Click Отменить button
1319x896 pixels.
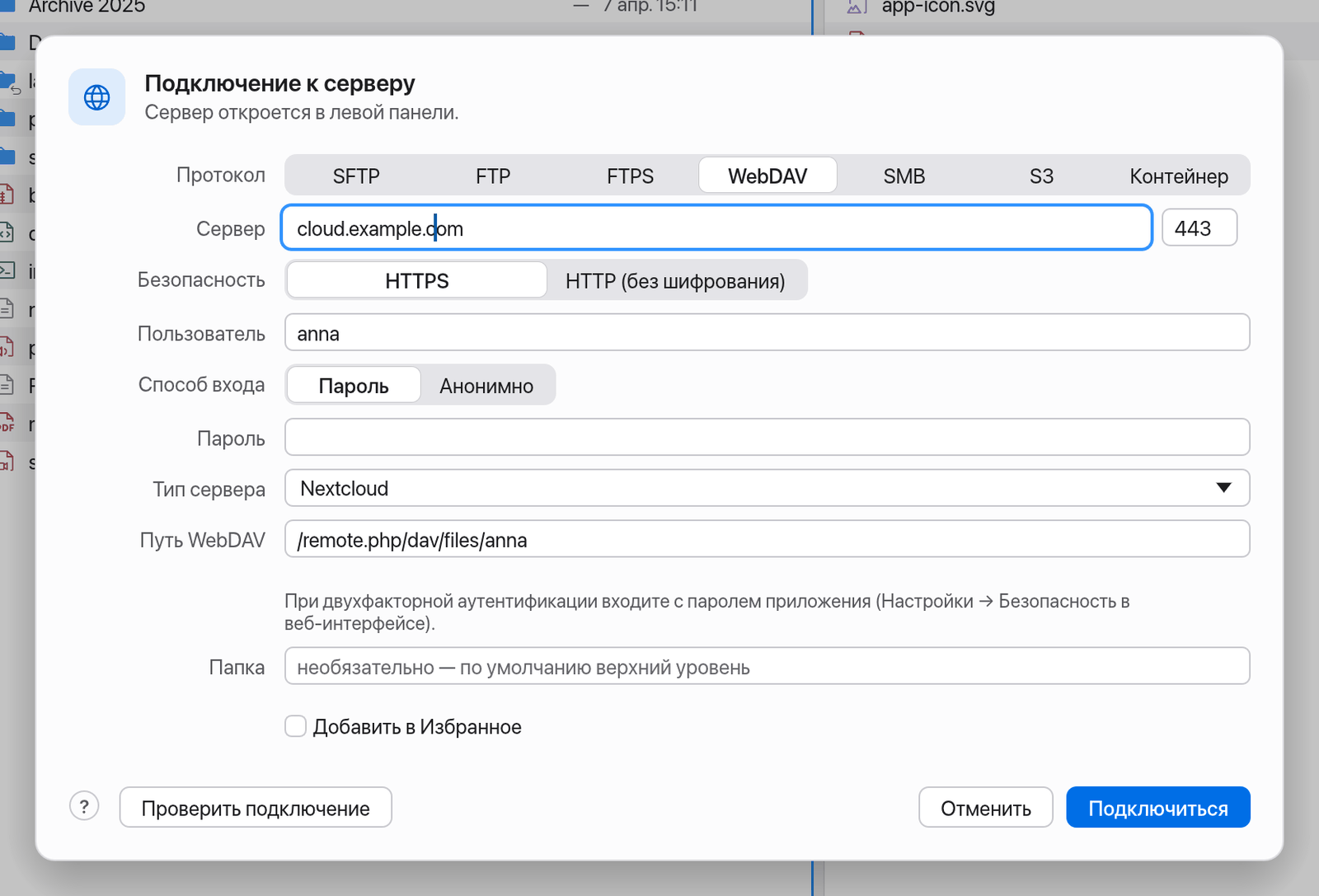(x=986, y=807)
